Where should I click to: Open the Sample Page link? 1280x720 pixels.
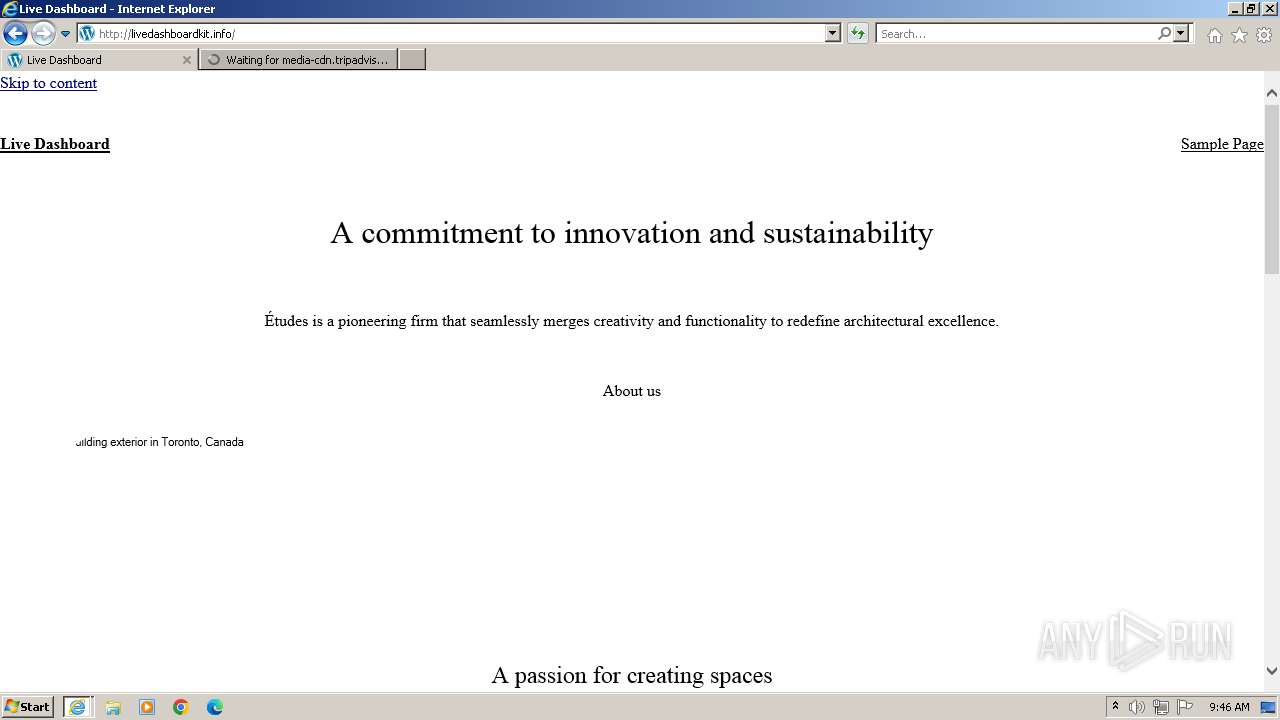coord(1222,144)
